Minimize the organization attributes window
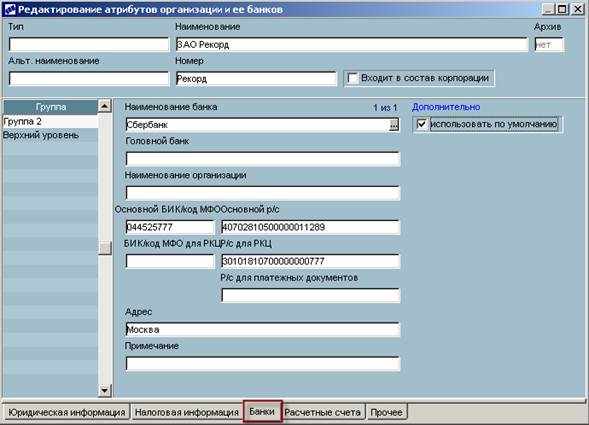589x425 pixels. (x=548, y=9)
